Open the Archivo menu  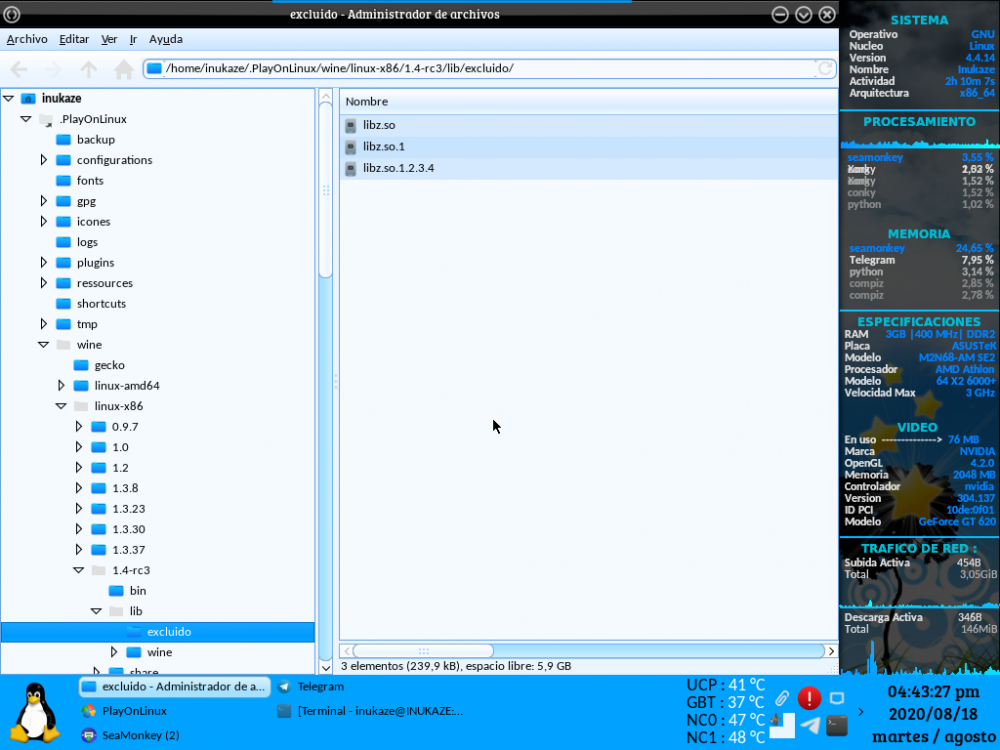pos(27,40)
